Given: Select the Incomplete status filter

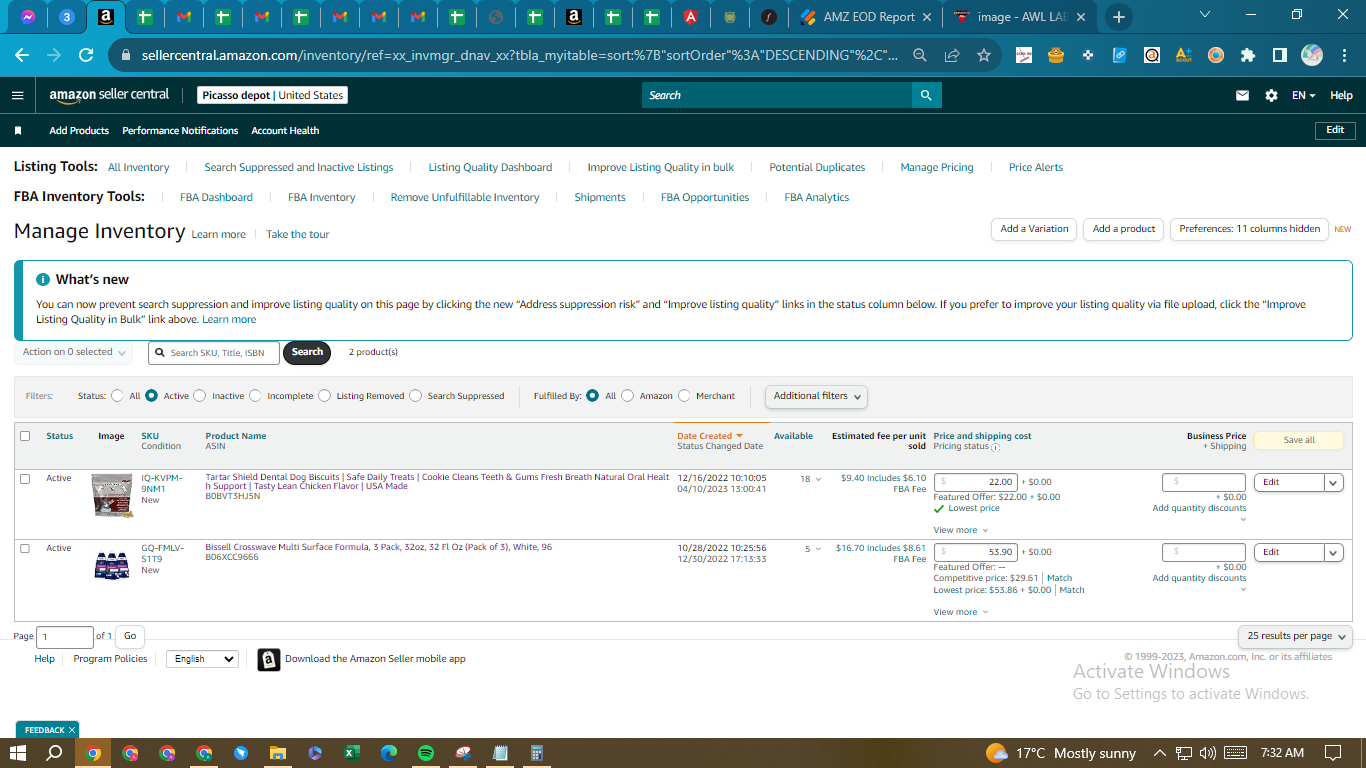Looking at the screenshot, I should [255, 396].
